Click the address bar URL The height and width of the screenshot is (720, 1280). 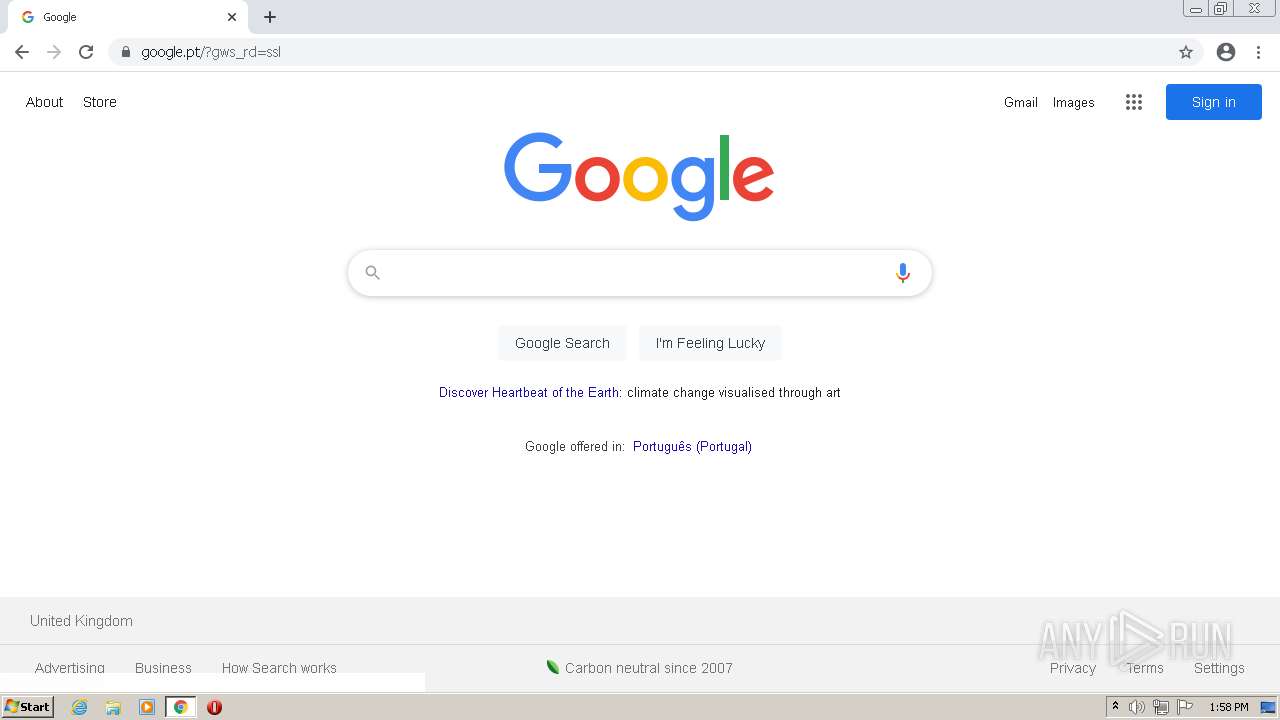click(x=211, y=52)
